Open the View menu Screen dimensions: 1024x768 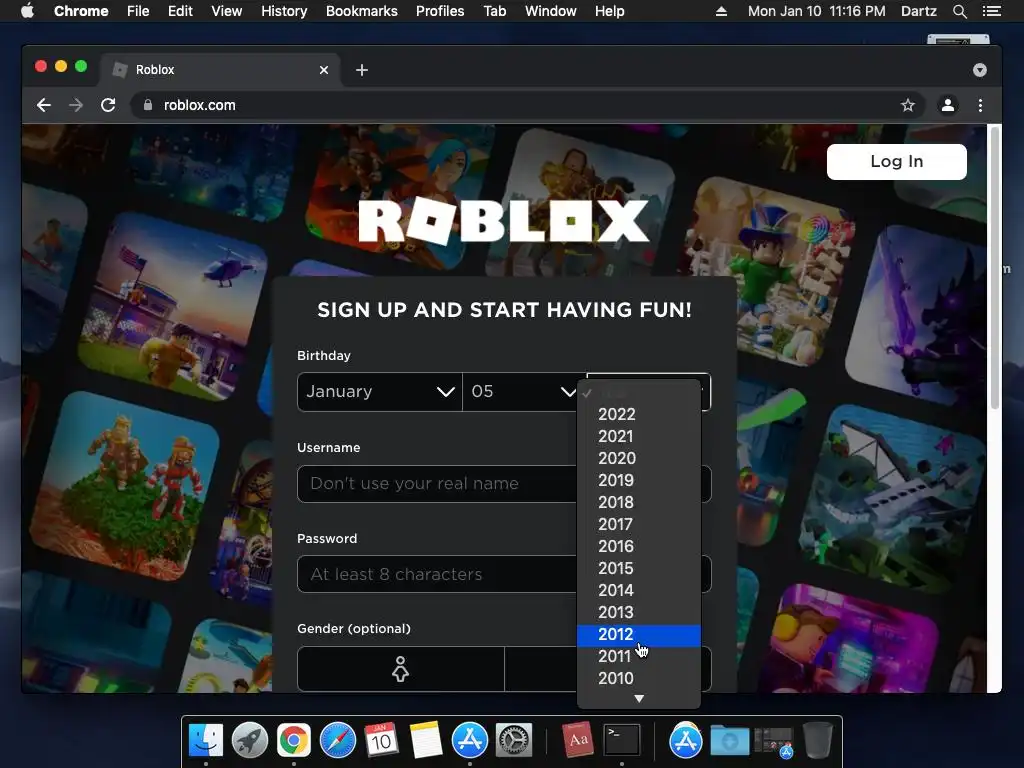pyautogui.click(x=227, y=11)
